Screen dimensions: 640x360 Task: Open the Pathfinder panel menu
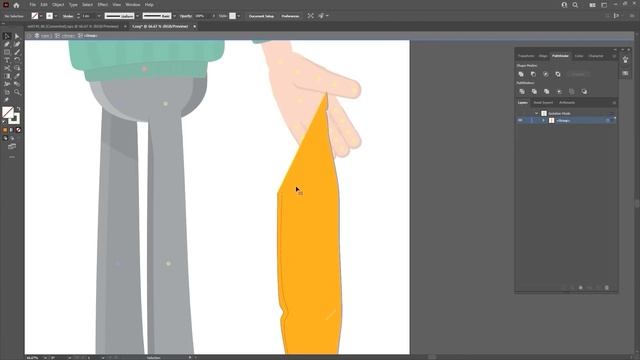tap(613, 56)
